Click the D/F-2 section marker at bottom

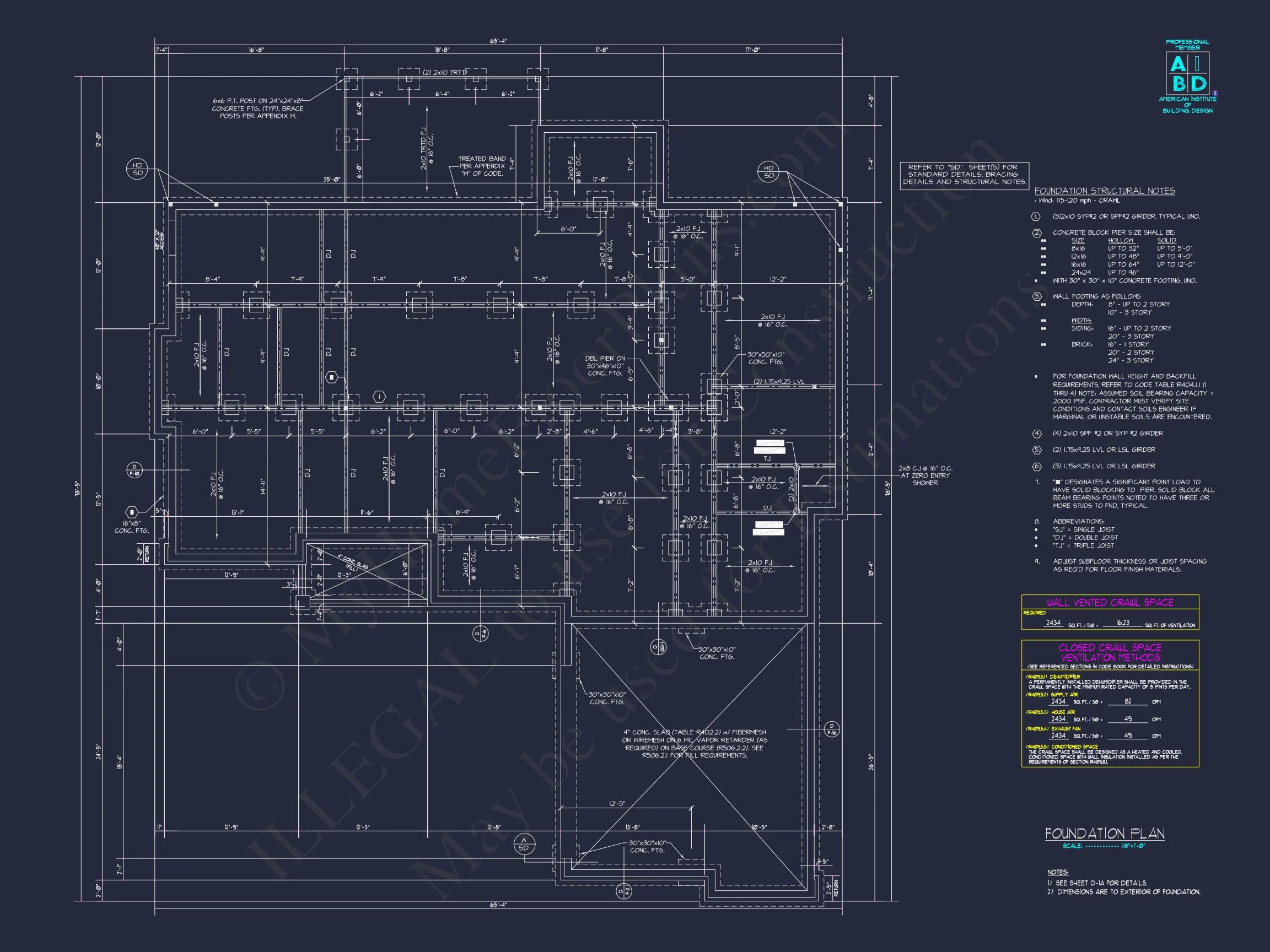click(x=623, y=891)
